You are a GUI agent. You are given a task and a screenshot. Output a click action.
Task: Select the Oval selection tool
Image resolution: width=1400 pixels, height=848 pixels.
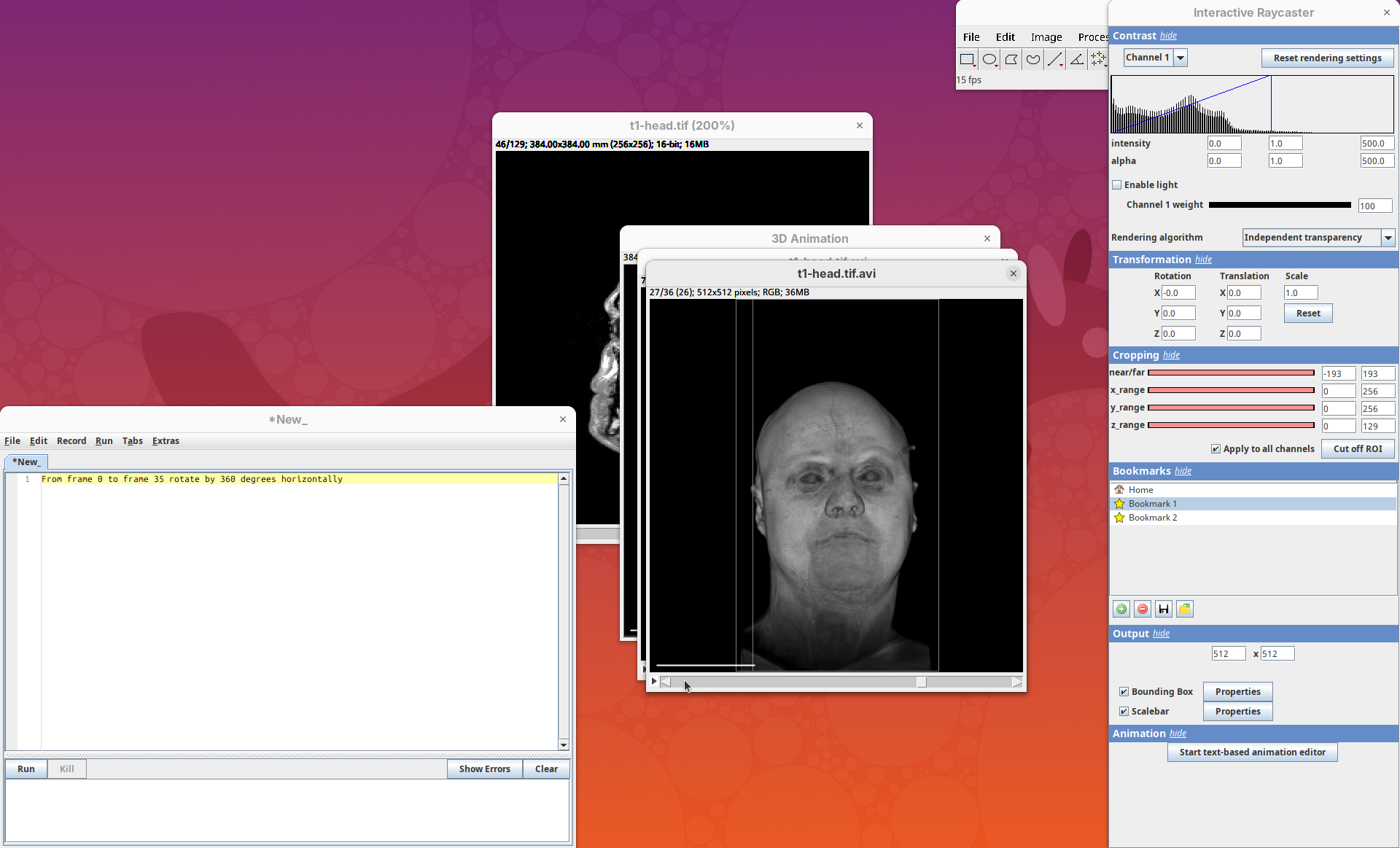pyautogui.click(x=989, y=60)
